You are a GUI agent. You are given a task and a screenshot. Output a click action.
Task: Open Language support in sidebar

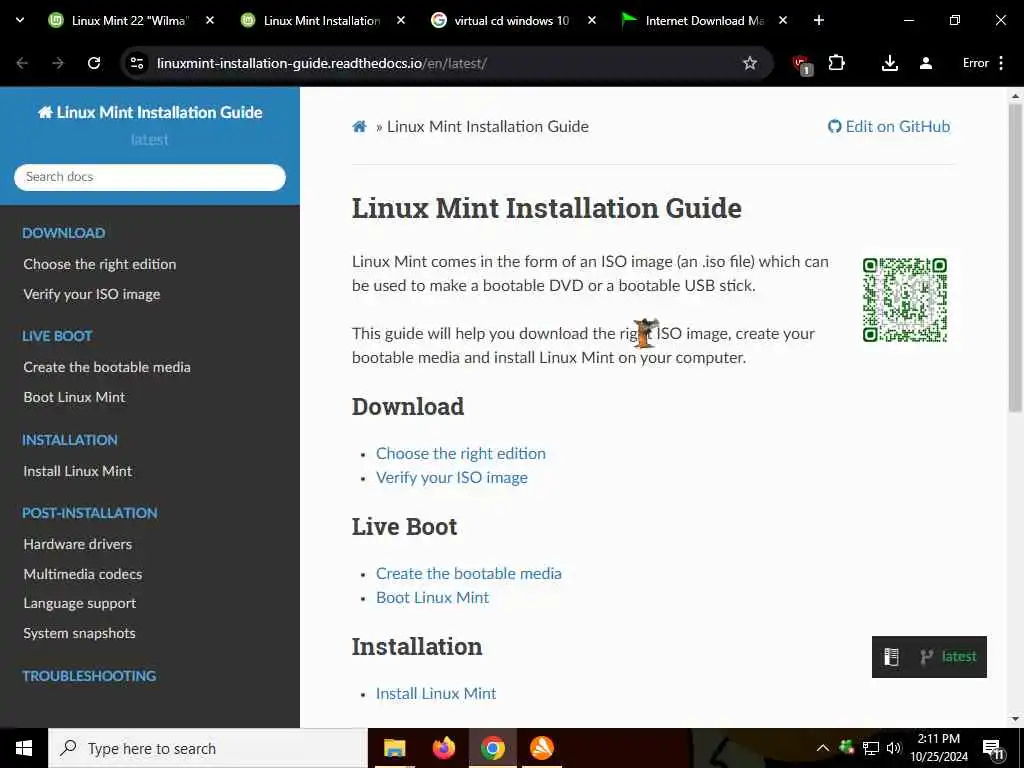click(x=80, y=603)
